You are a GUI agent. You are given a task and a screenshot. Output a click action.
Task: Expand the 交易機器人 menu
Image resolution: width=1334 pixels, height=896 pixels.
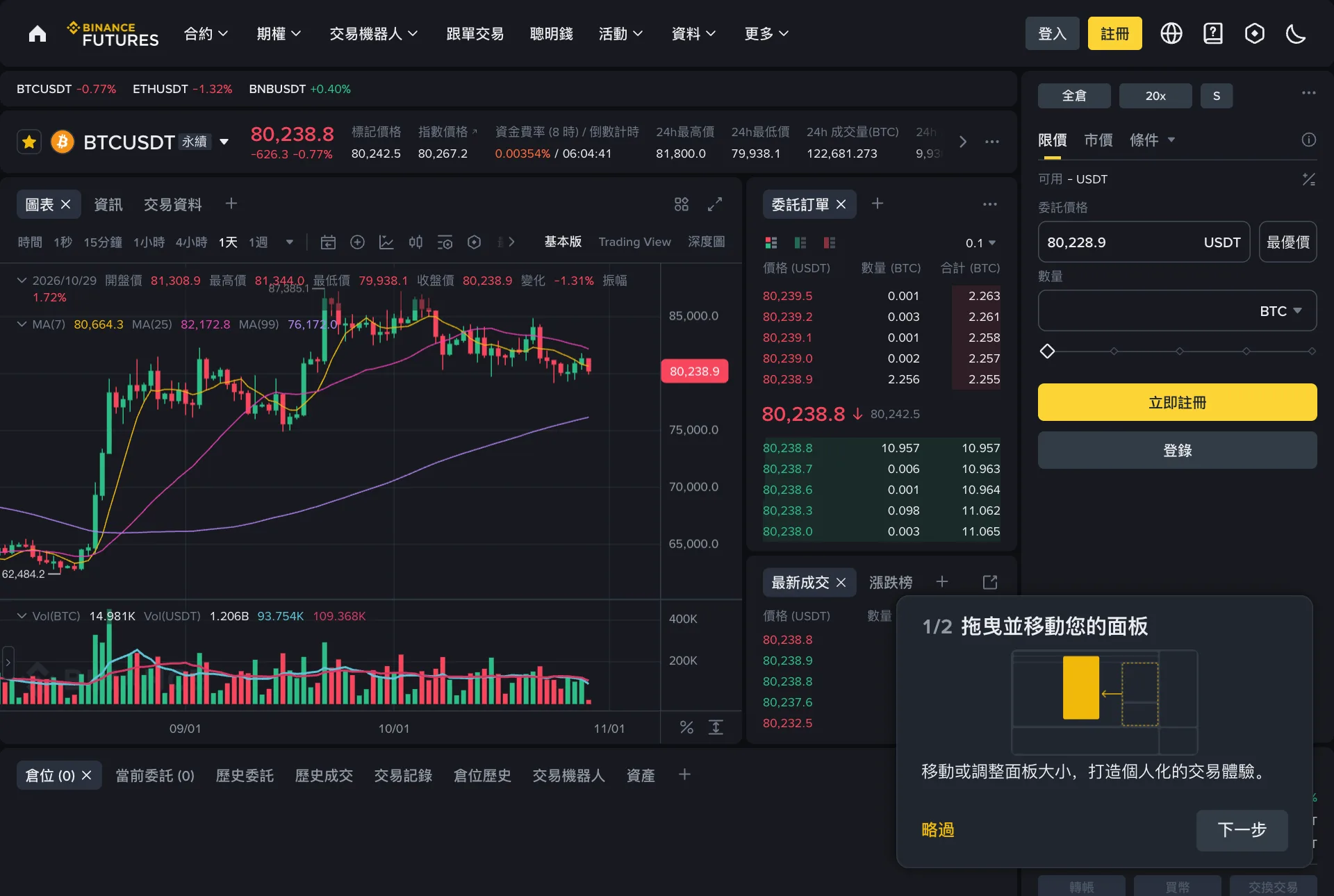[x=374, y=33]
